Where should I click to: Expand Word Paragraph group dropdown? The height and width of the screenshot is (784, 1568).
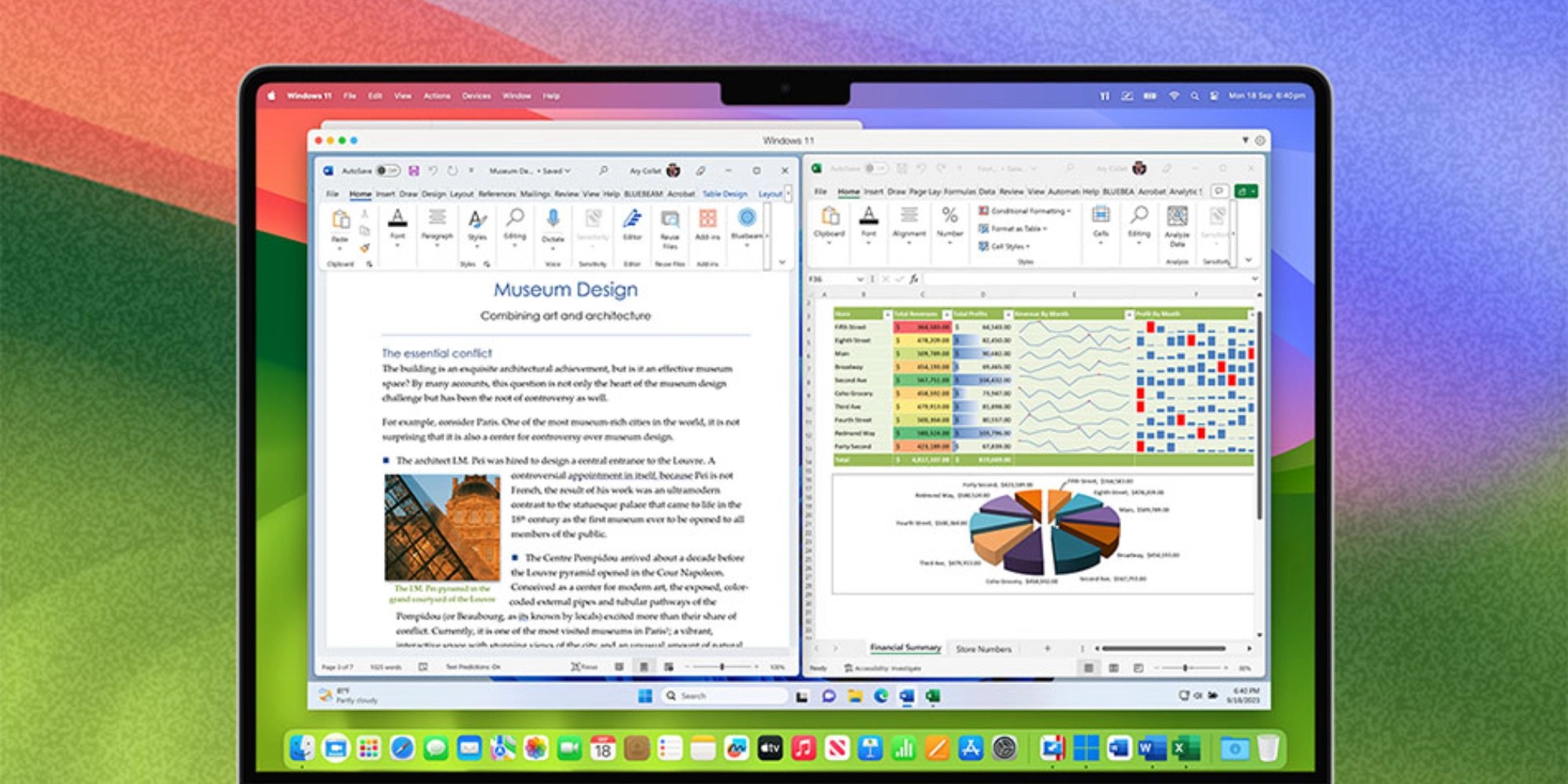pos(437,245)
